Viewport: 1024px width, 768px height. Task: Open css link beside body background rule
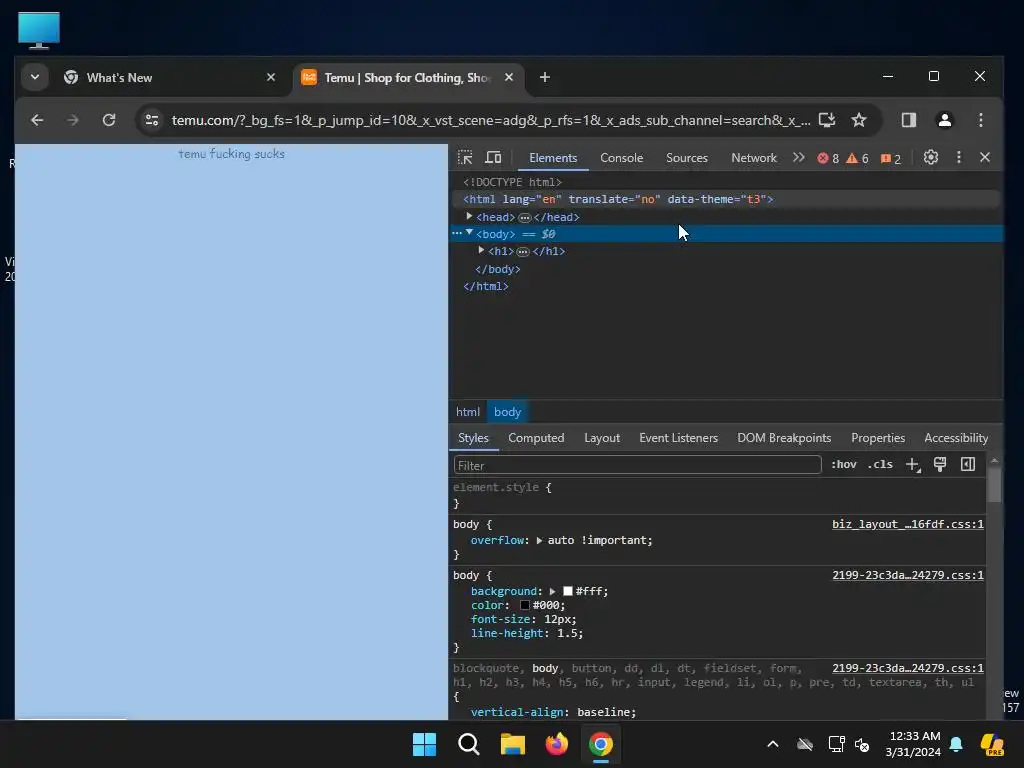(908, 575)
